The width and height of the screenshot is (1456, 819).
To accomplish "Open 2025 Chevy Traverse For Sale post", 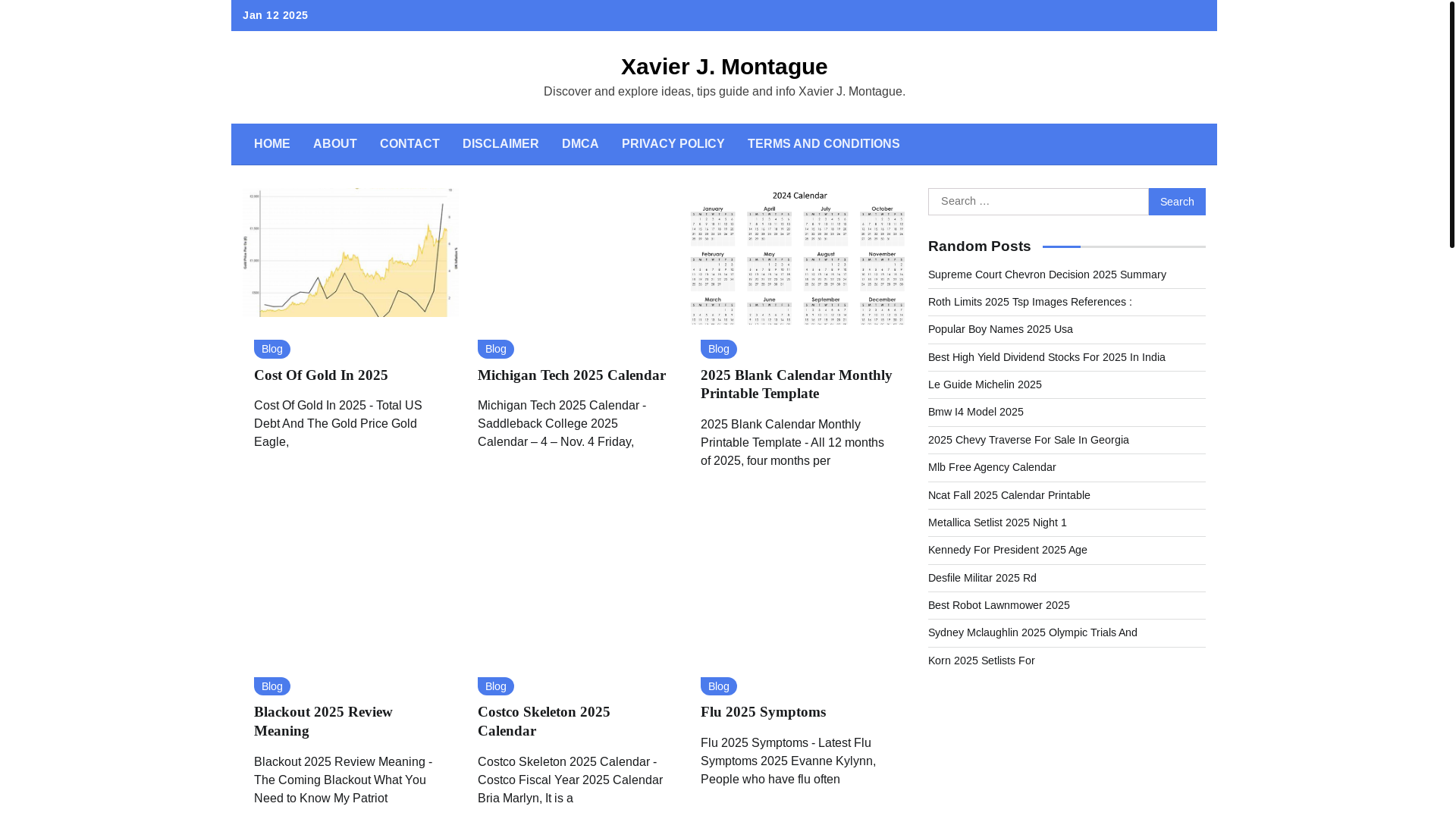I will click(x=1028, y=440).
